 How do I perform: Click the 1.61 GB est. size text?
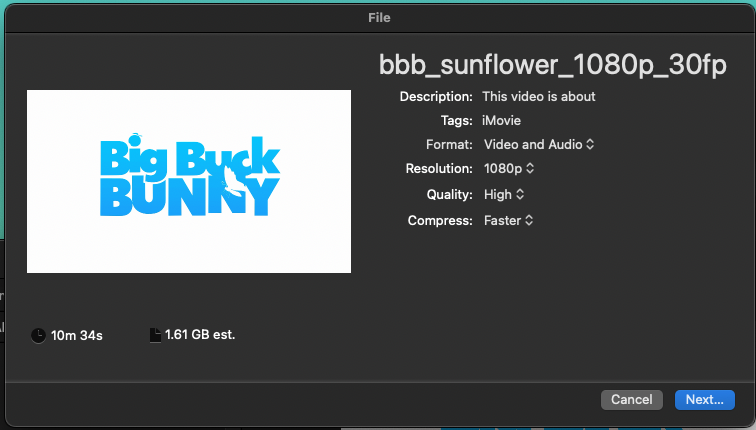[x=200, y=335]
